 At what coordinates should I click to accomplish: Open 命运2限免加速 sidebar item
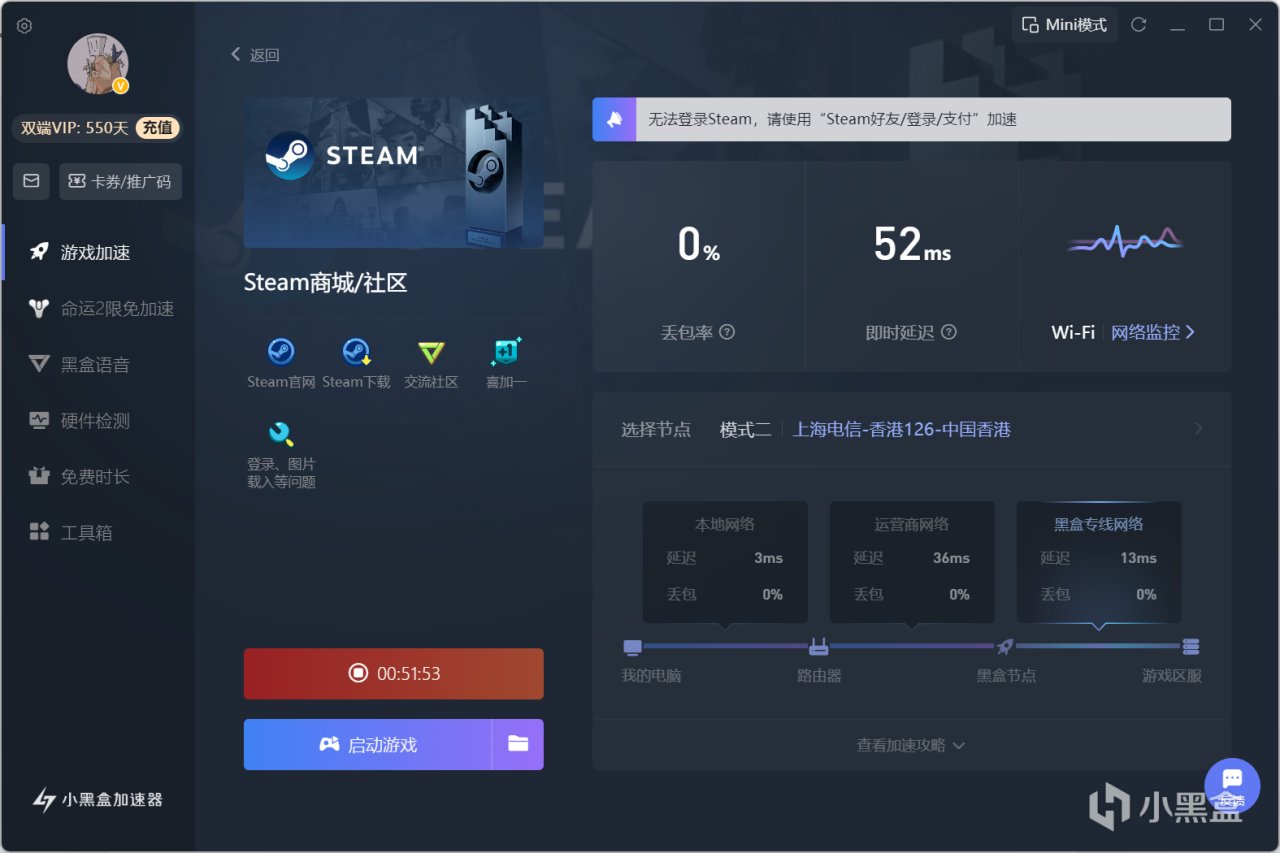(98, 308)
